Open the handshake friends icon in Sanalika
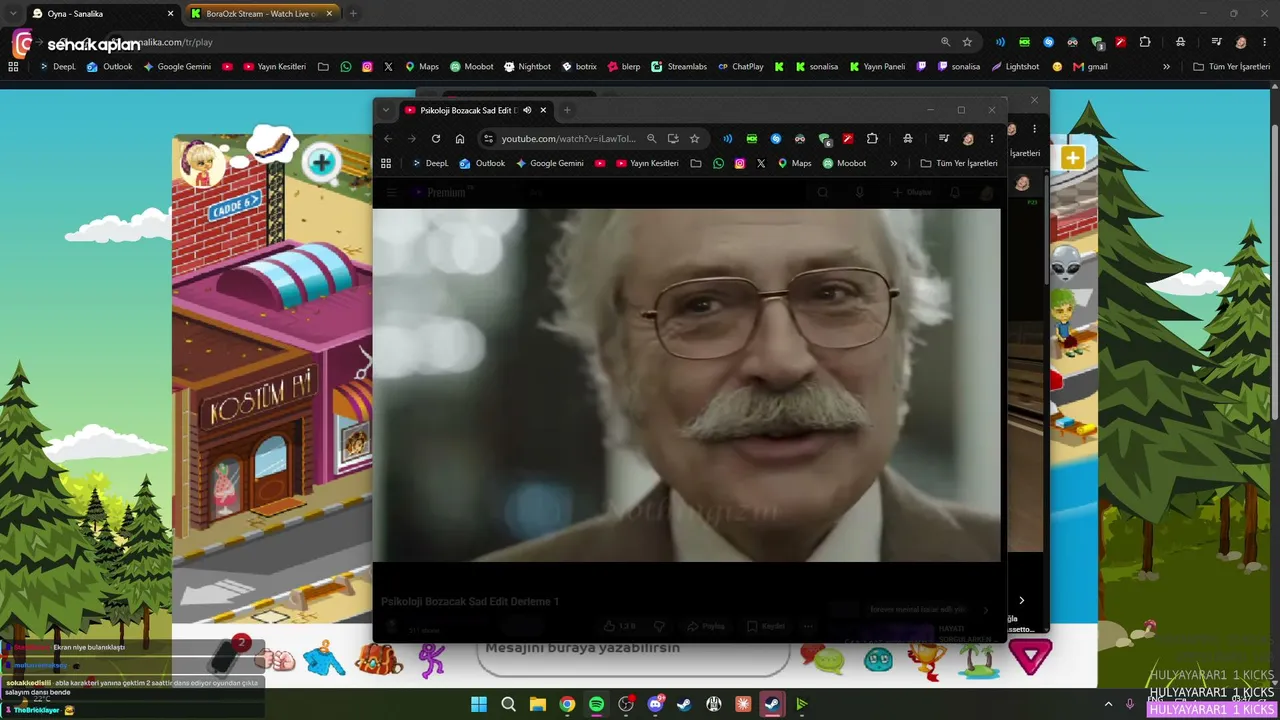Viewport: 1280px width, 720px height. 275,660
